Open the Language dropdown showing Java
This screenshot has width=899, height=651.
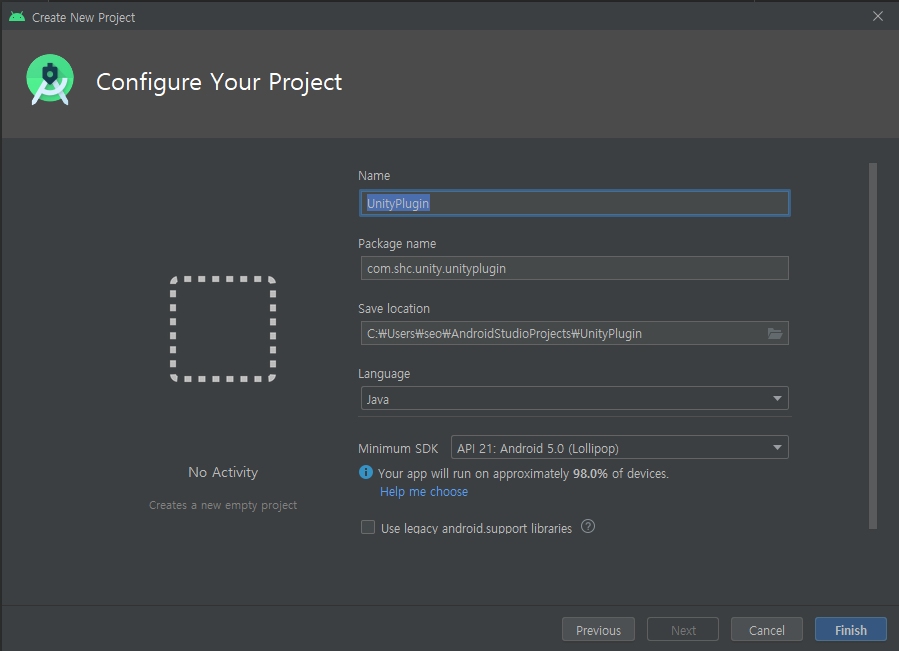574,399
